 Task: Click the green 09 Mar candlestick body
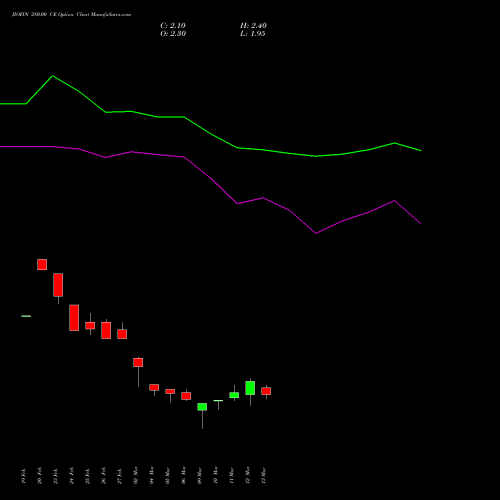click(202, 407)
